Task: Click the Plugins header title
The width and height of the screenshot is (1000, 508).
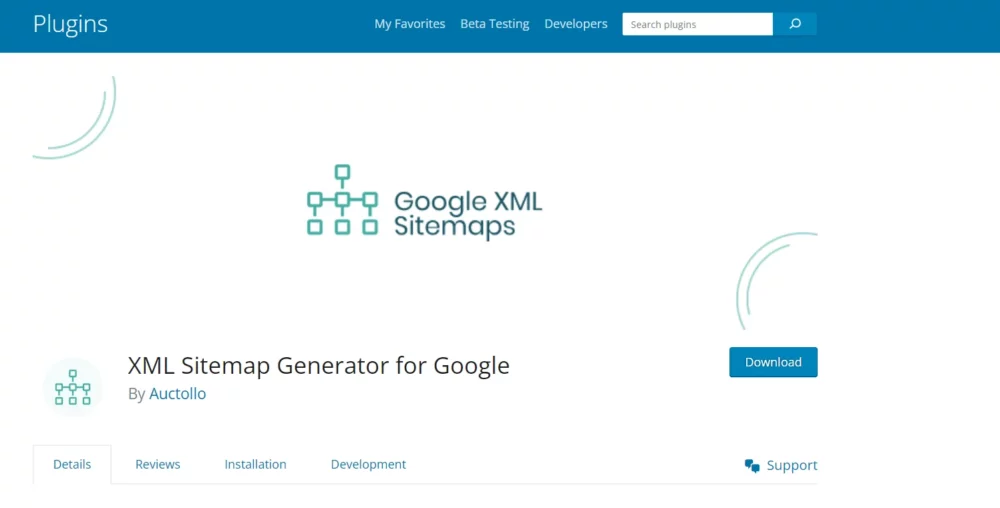Action: click(x=70, y=24)
